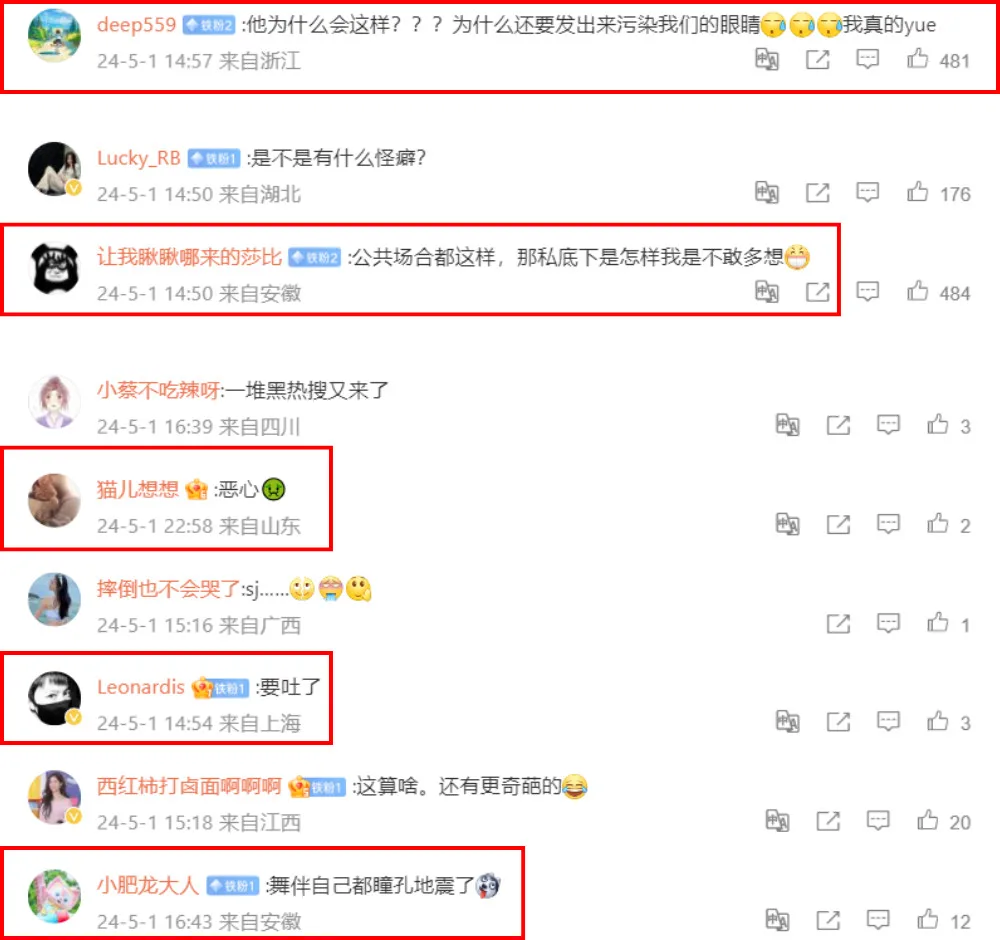Click the 铁粉2 badge beside deep559
1000x940 pixels.
(209, 26)
